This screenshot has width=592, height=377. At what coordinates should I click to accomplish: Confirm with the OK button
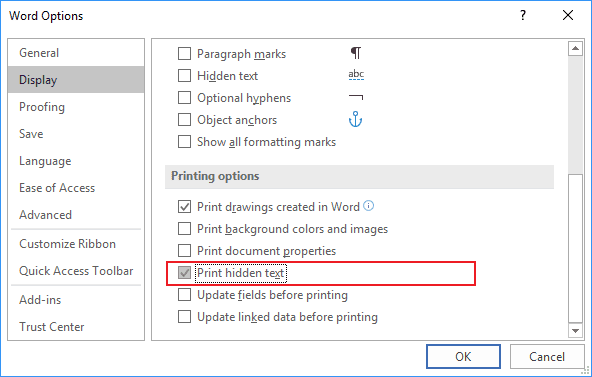(x=463, y=357)
